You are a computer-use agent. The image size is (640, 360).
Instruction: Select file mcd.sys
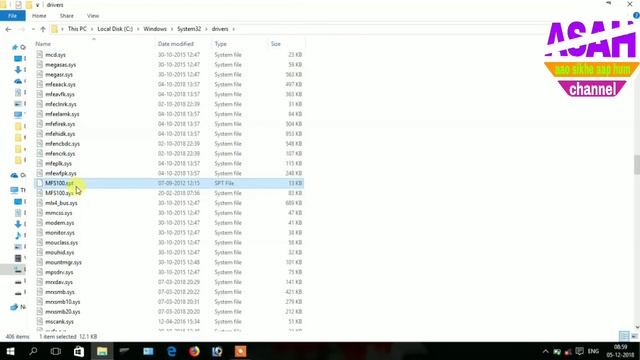click(x=56, y=55)
